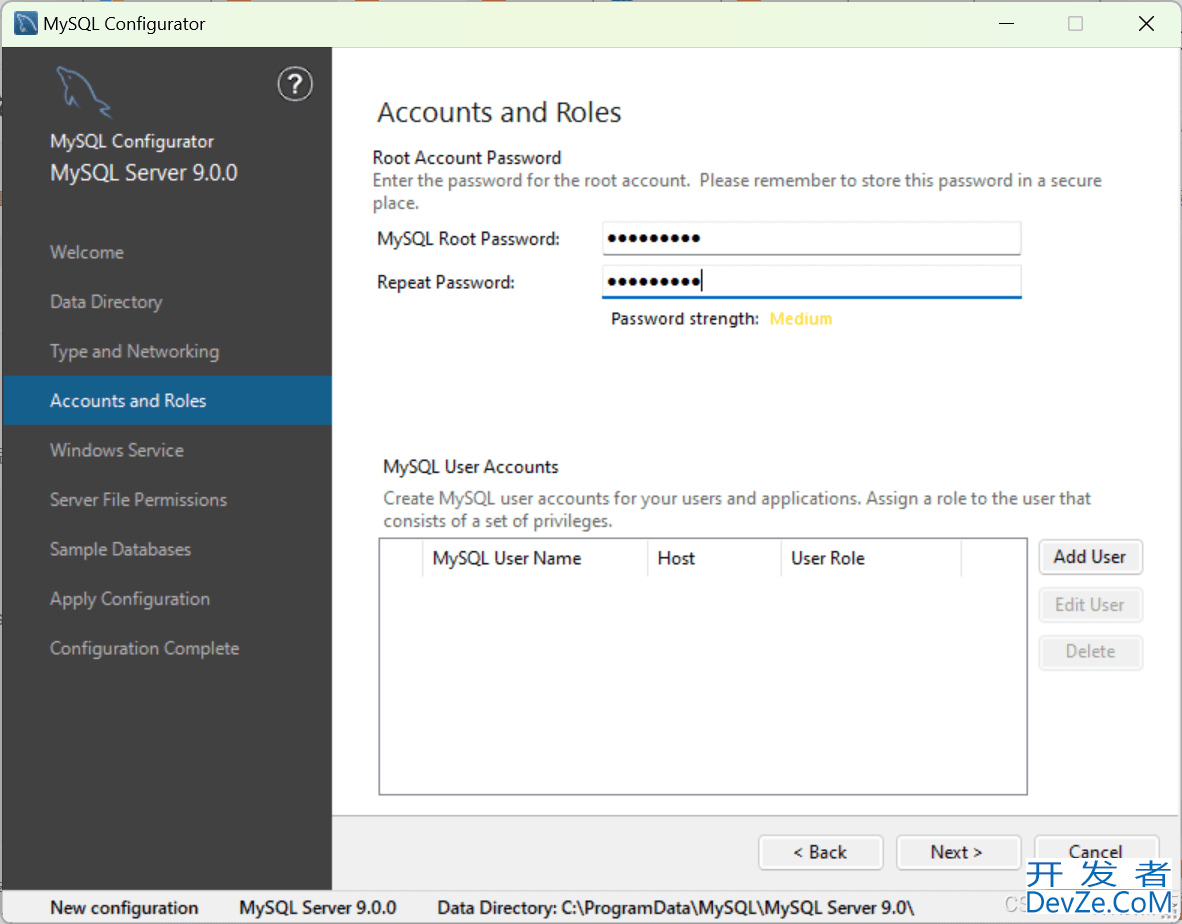The width and height of the screenshot is (1182, 924).
Task: Open the Sample Databases step
Action: click(x=120, y=549)
